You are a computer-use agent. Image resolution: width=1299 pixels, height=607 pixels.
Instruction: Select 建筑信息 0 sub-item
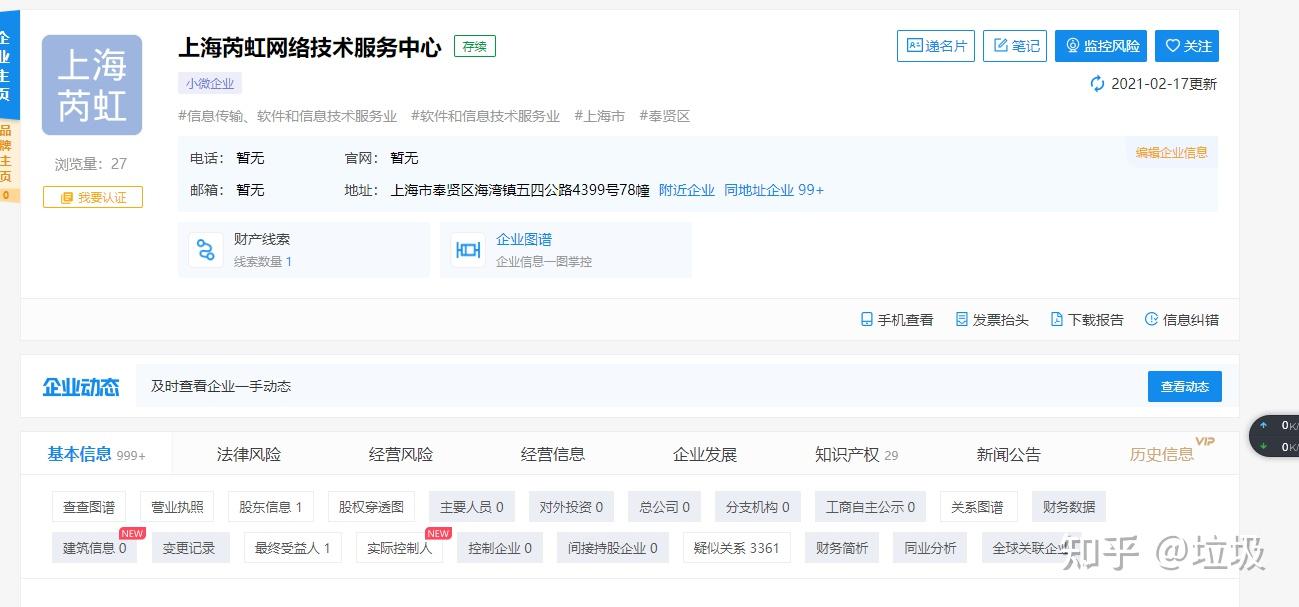[95, 547]
